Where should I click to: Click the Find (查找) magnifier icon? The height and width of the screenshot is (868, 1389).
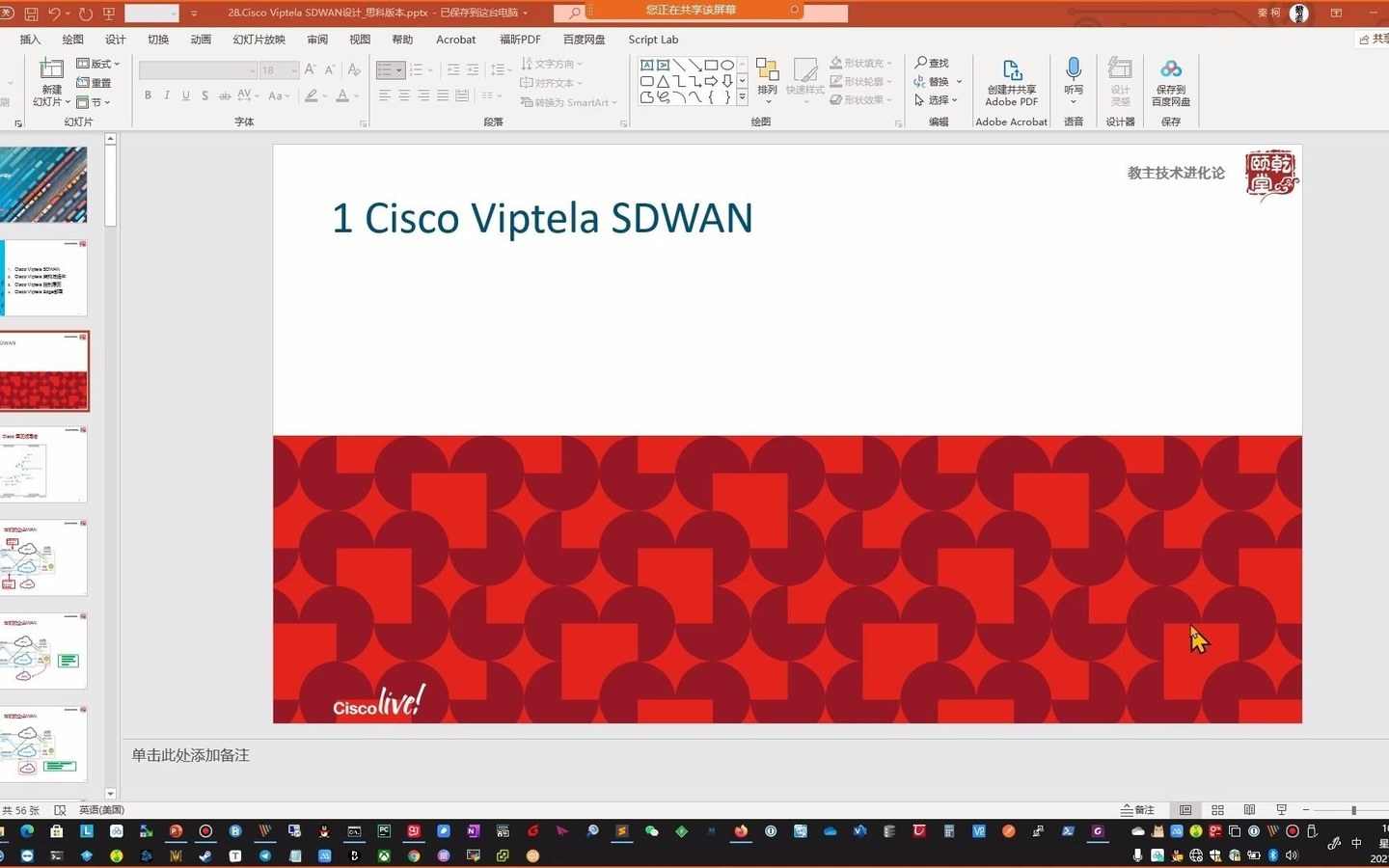tap(921, 63)
